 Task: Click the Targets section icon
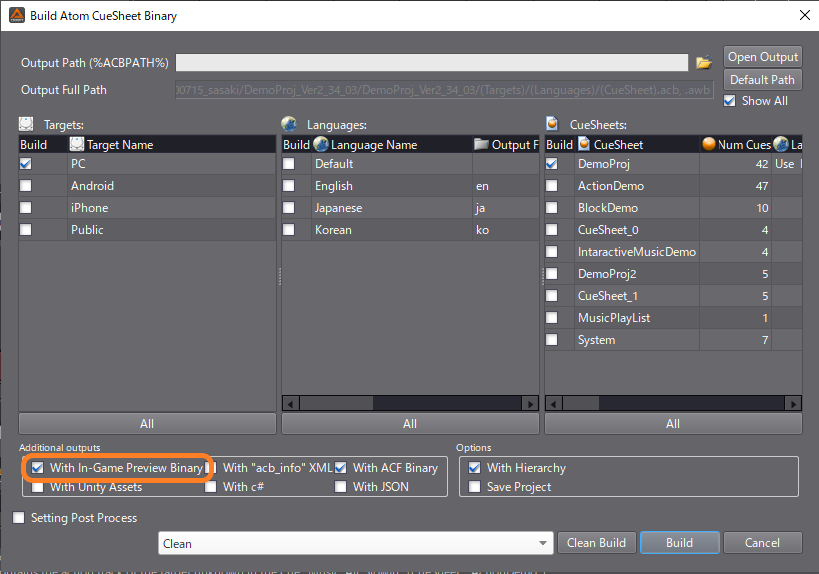[x=26, y=124]
